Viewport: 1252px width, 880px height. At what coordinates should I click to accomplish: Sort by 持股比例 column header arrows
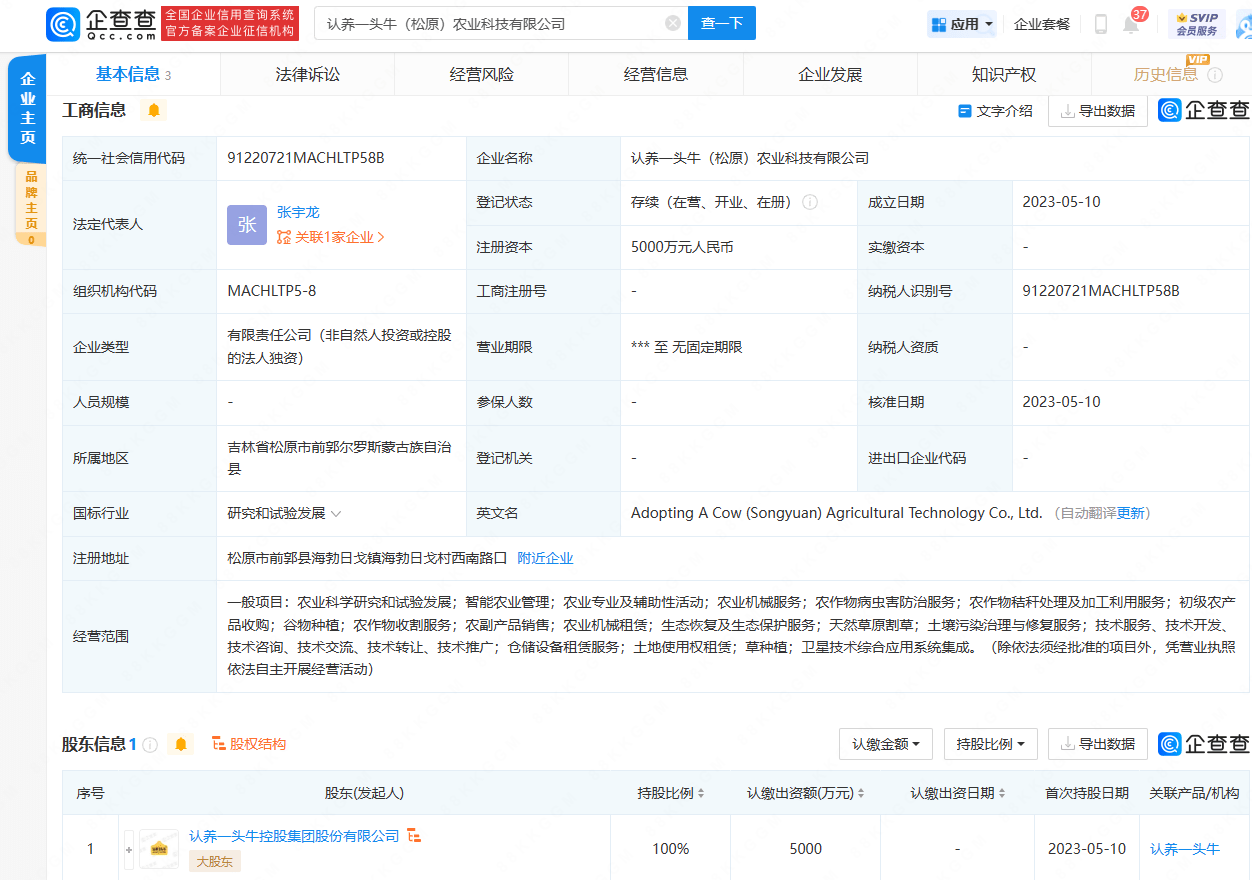[x=701, y=793]
